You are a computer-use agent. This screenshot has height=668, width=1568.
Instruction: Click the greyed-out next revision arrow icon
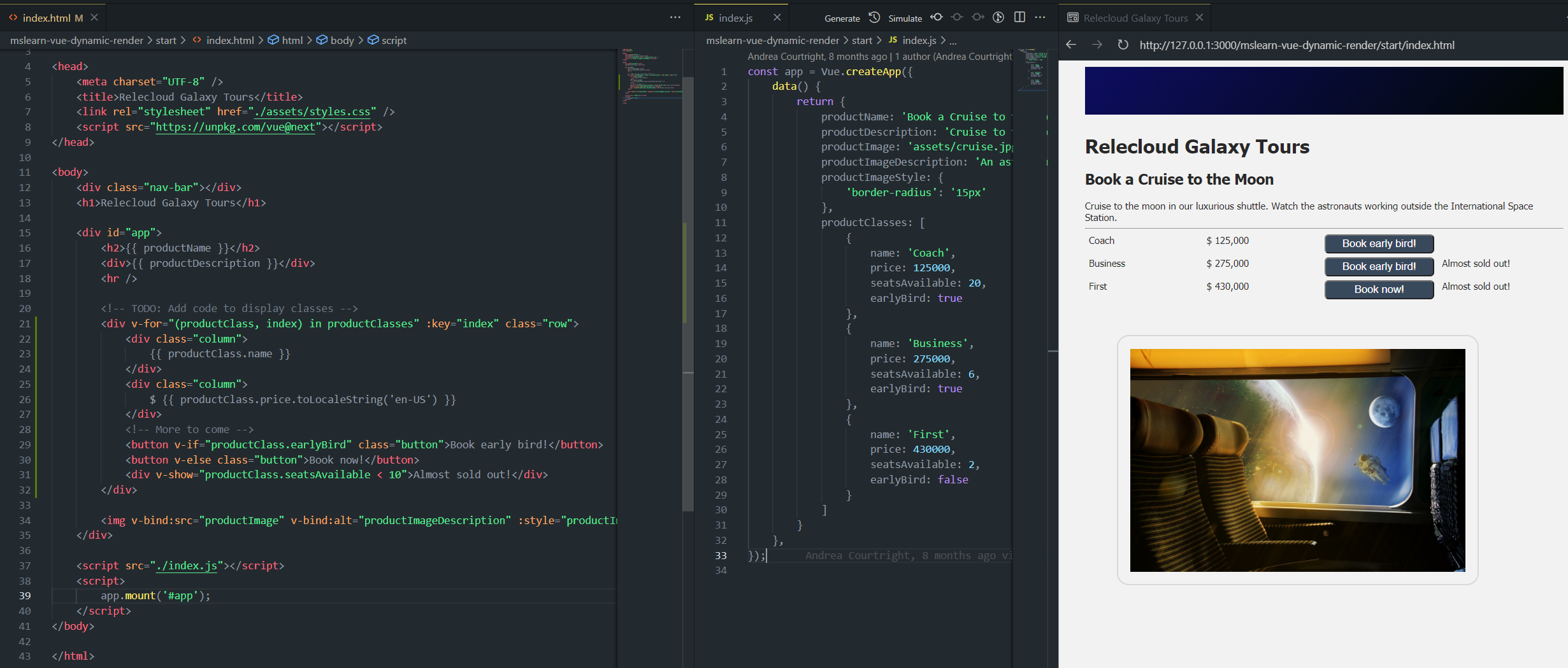978,18
